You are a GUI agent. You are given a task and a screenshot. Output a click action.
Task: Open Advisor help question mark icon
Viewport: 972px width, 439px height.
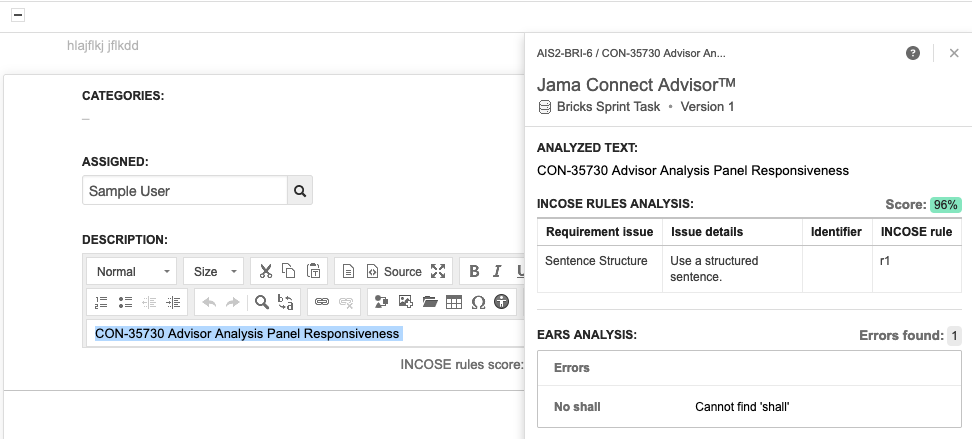(x=913, y=53)
